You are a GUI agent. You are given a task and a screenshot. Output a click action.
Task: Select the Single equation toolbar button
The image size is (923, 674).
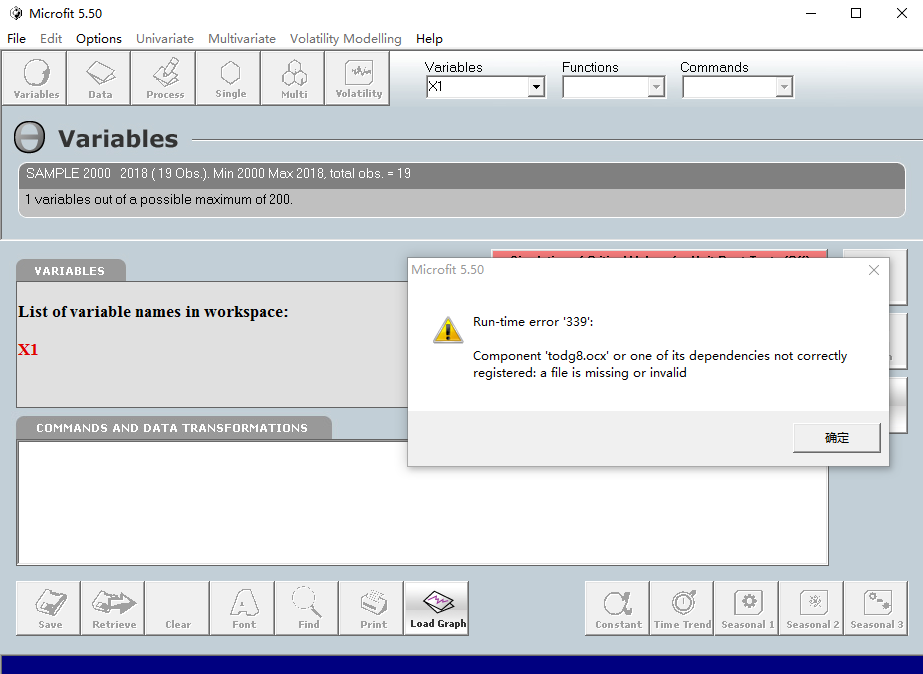[x=228, y=78]
